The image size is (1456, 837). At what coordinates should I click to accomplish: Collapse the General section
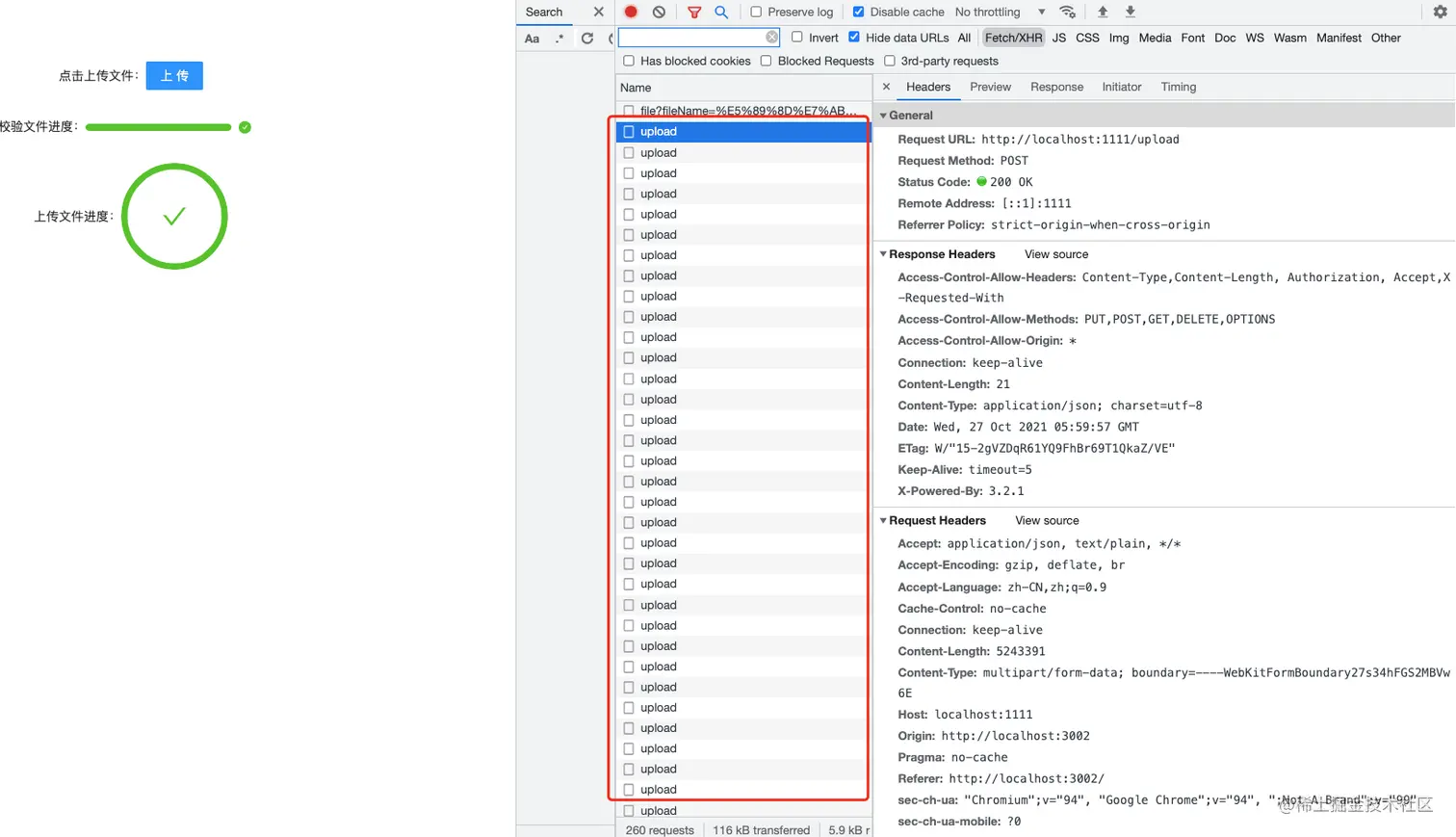[883, 116]
